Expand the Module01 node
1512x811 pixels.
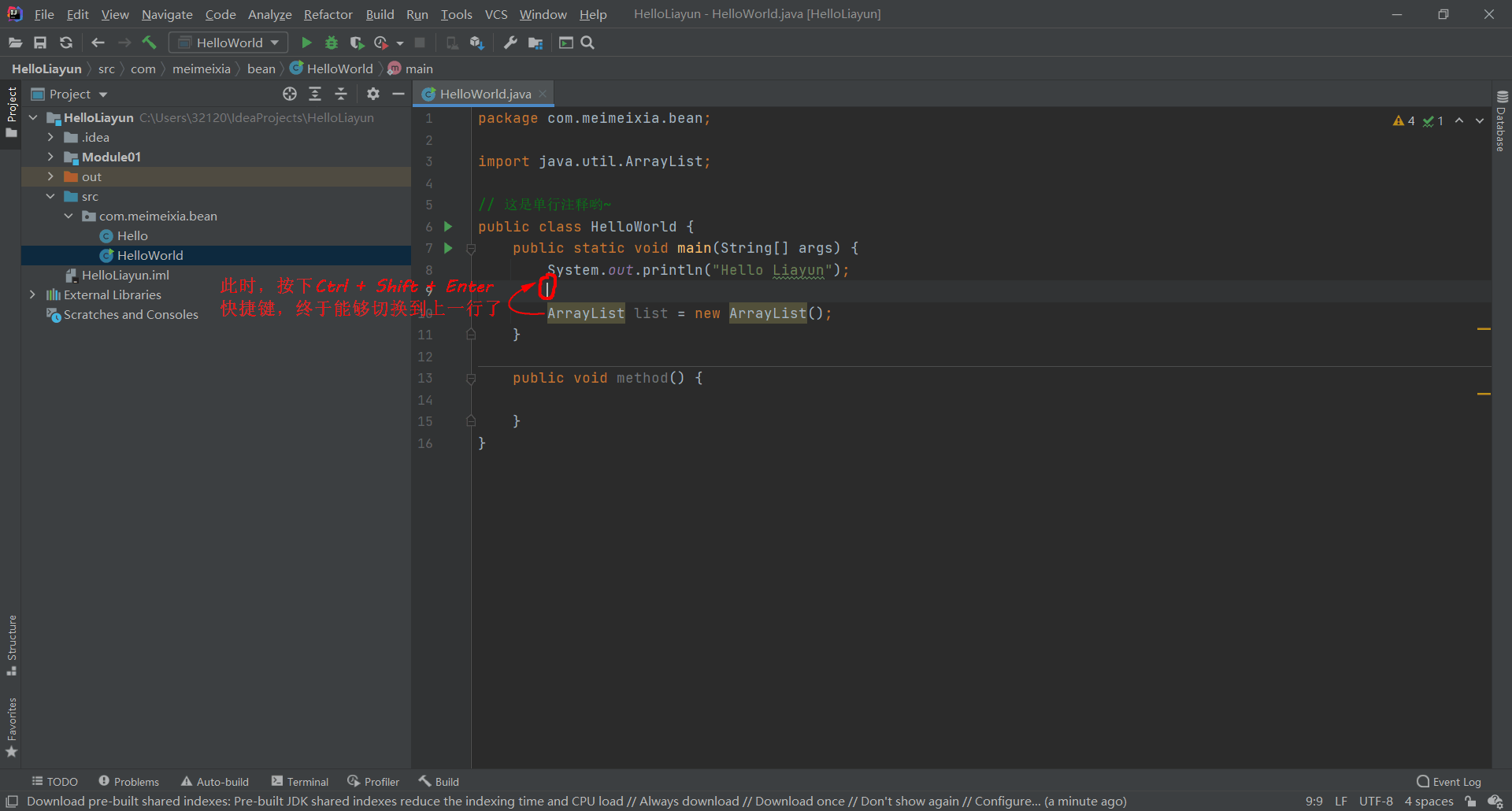tap(50, 157)
